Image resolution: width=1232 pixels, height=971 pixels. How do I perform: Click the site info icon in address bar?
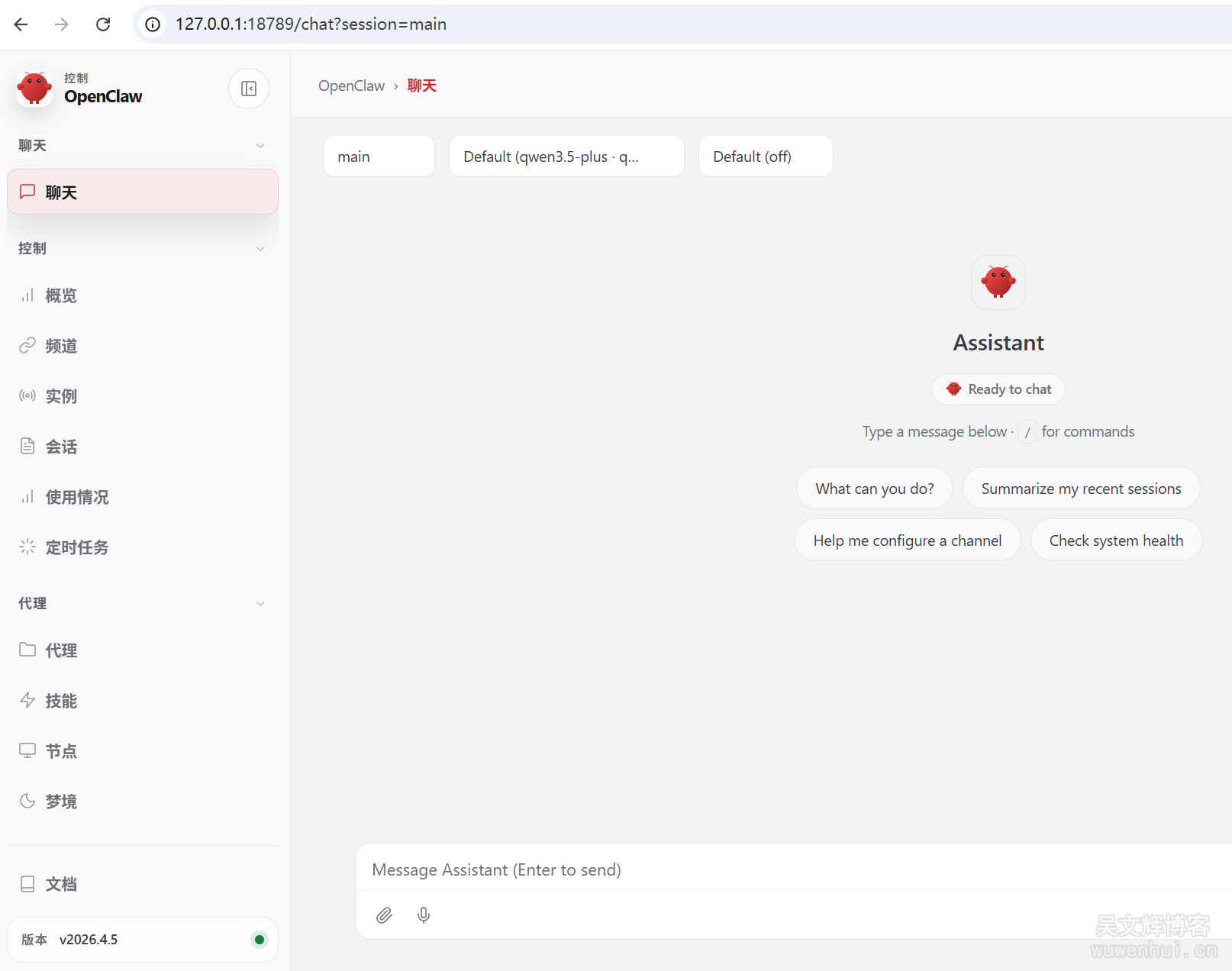[x=153, y=24]
